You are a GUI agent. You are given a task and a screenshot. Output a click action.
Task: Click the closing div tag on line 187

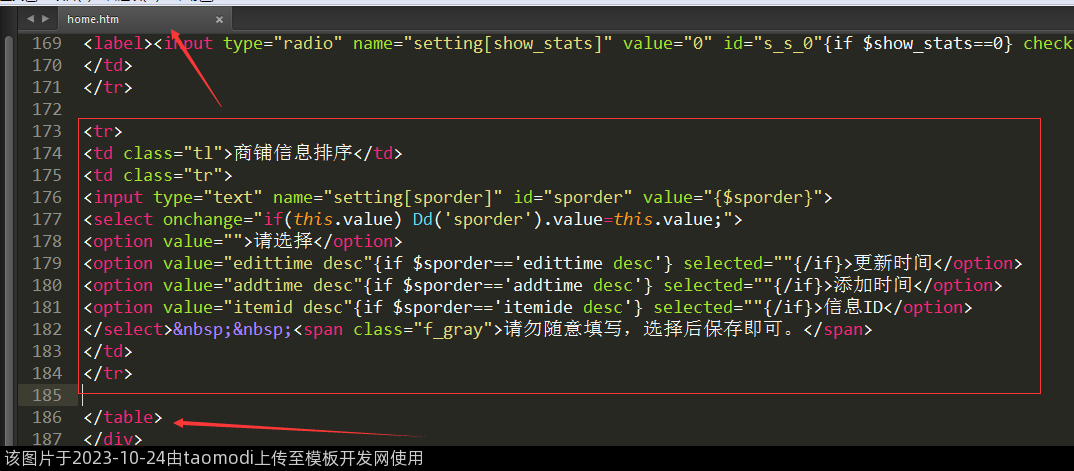pos(113,438)
